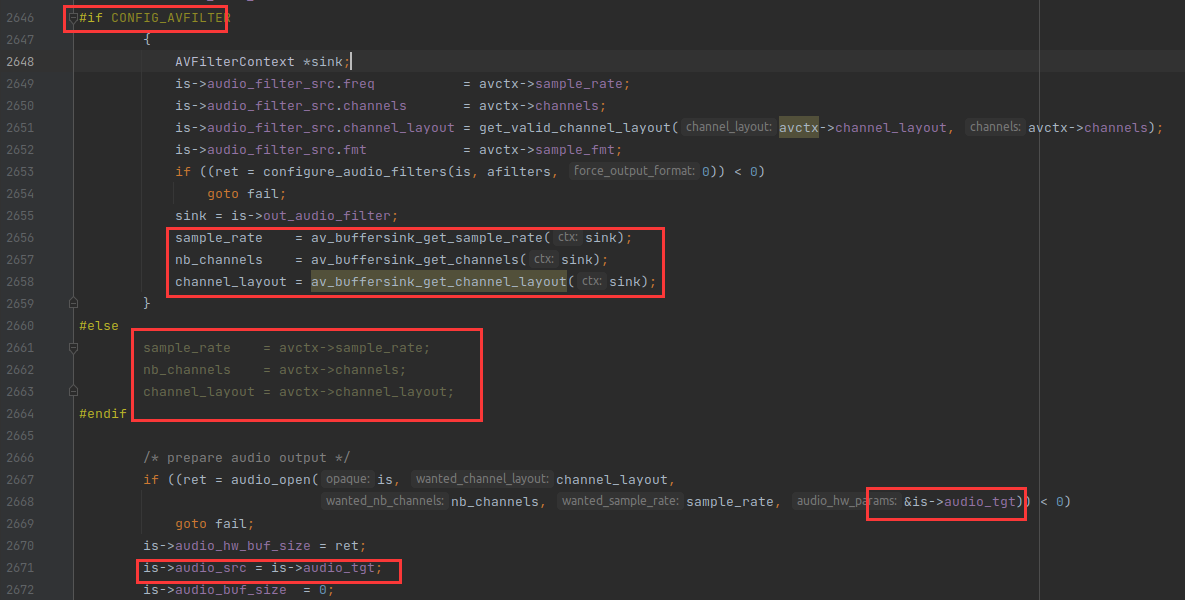Click the force_output_format: parameter hint
Screen dimensions: 1185x600
634,172
